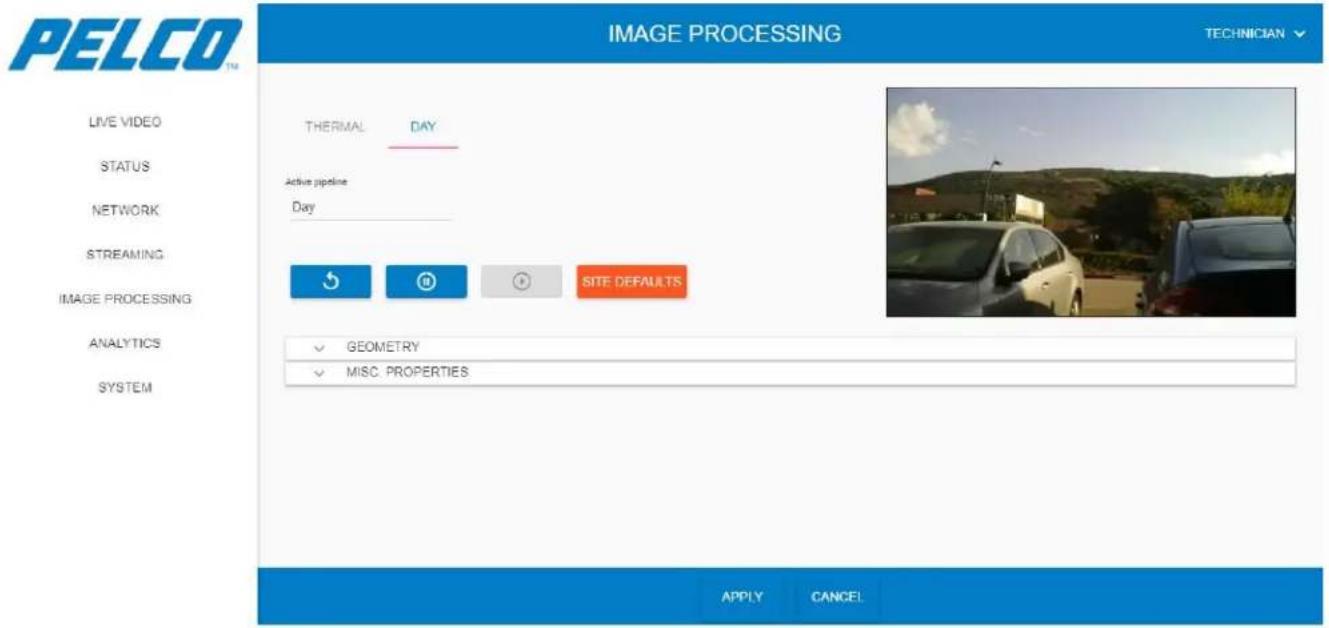Open STREAMING settings

coord(125,255)
